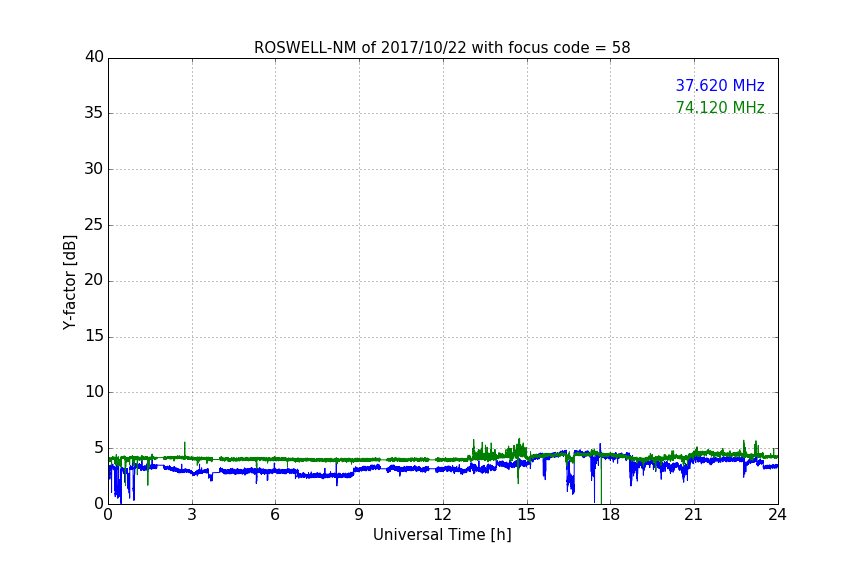This screenshot has width=864, height=576.
Task: Click the y-axis tick label 5
Action: coord(99,448)
